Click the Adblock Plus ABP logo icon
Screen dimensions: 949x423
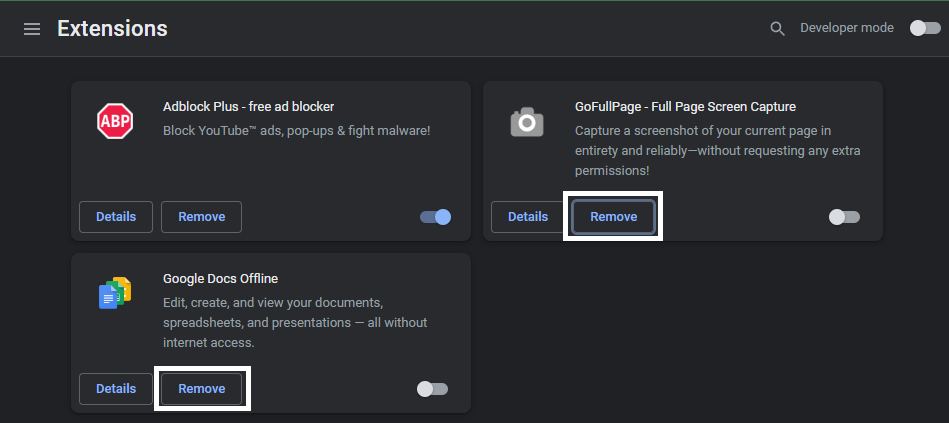coord(115,121)
